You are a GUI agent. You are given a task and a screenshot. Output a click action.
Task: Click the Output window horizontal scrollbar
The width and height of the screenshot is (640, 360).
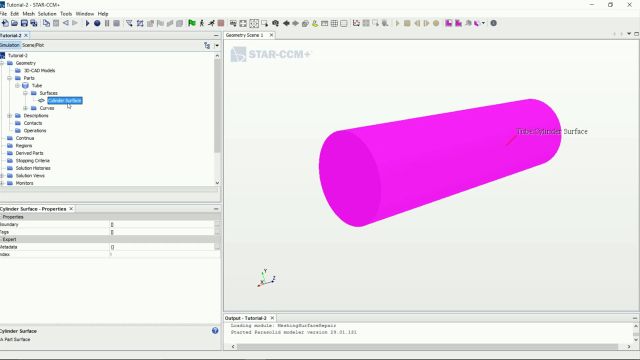pyautogui.click(x=427, y=347)
